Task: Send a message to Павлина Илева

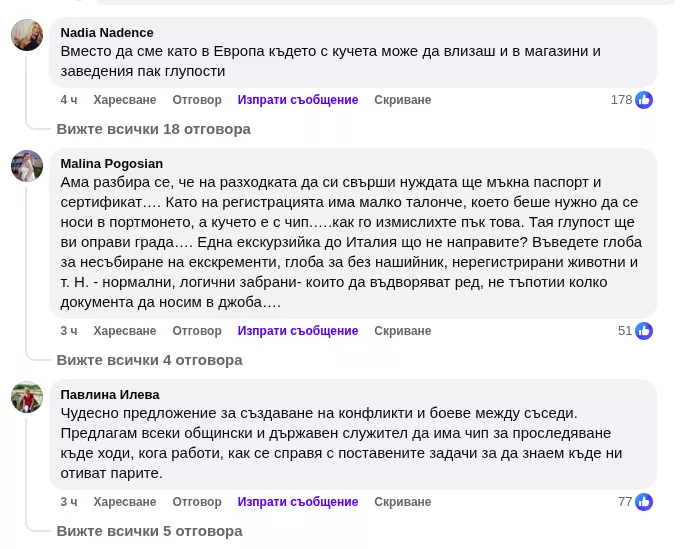Action: pyautogui.click(x=297, y=502)
